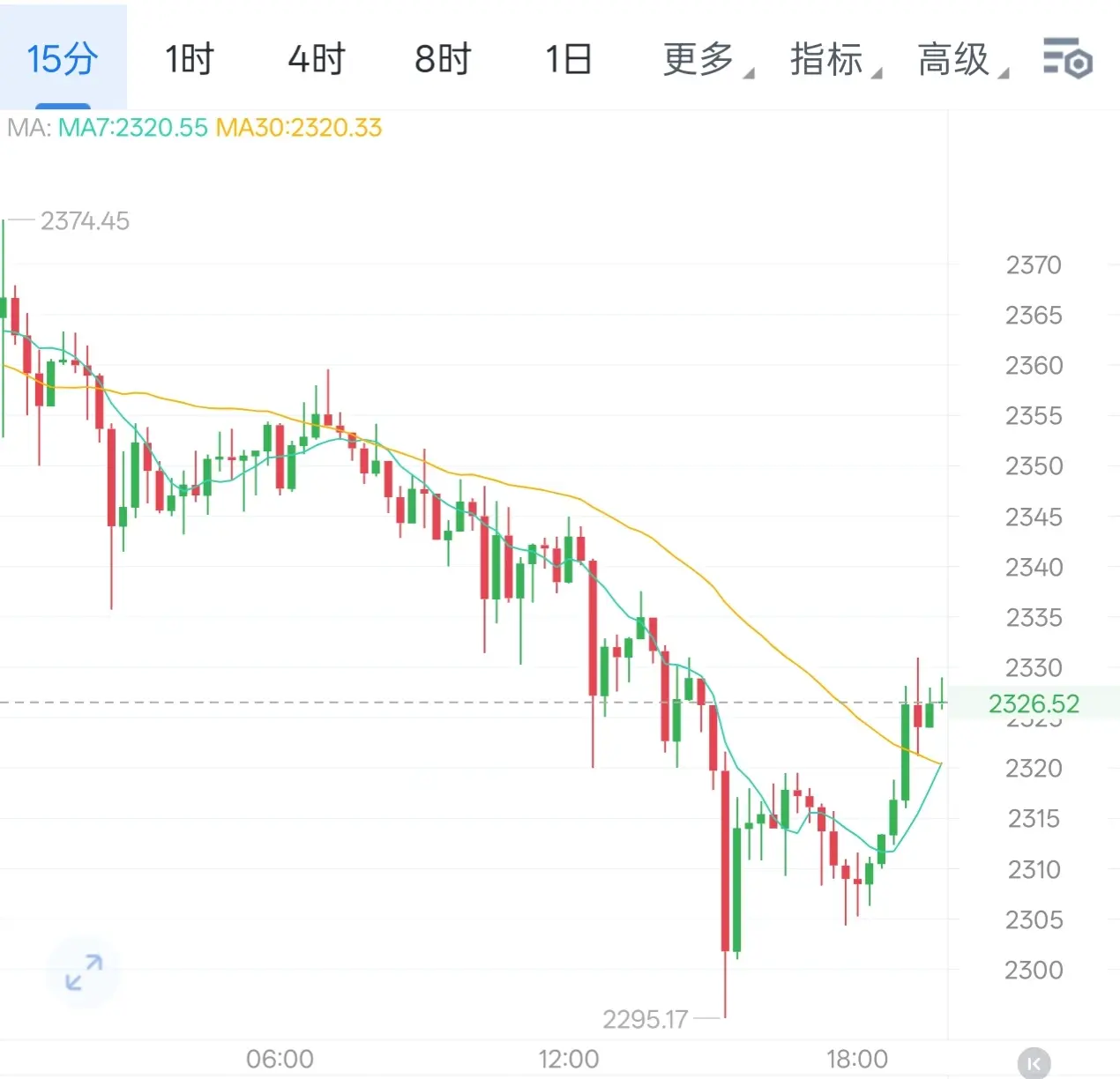
Task: Select the 15分 timeframe tab
Action: [63, 59]
